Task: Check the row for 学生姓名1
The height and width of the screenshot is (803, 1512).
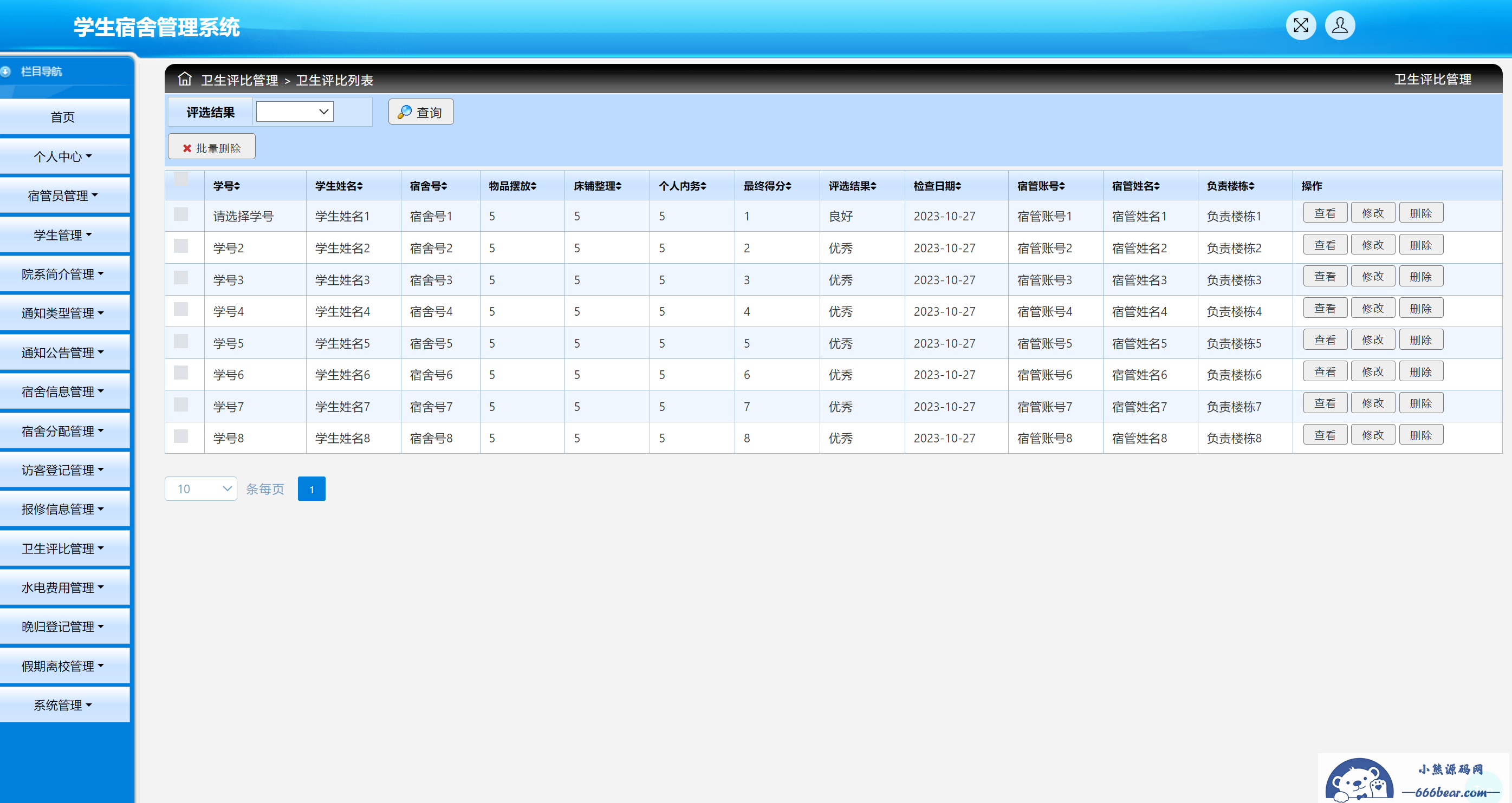Action: click(181, 214)
